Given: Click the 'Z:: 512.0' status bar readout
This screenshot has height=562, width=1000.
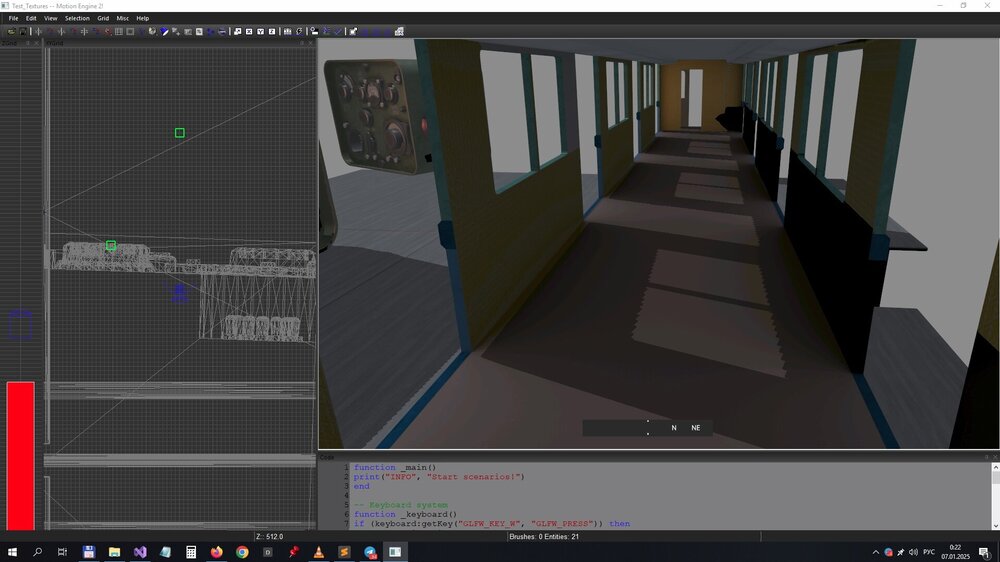Looking at the screenshot, I should pyautogui.click(x=269, y=537).
